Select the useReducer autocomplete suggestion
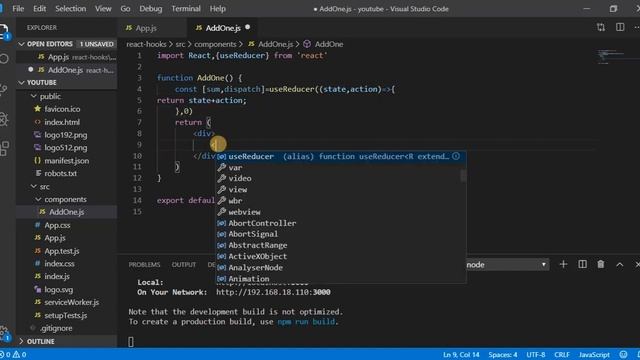 [x=341, y=156]
